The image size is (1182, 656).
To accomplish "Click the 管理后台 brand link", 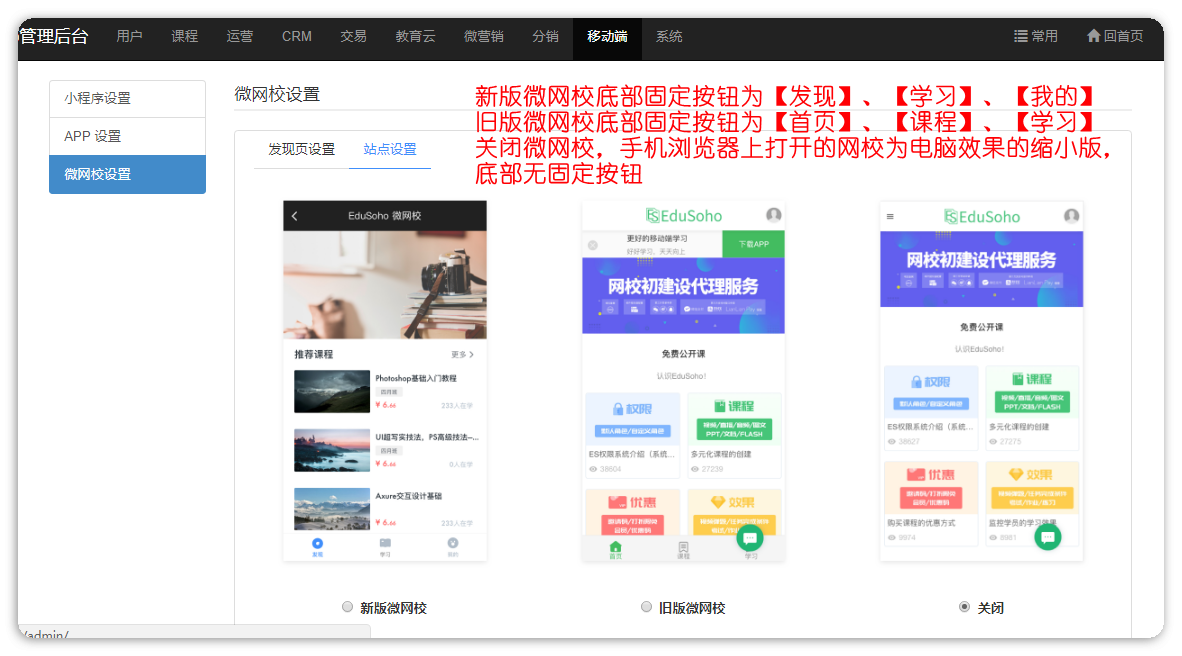I will point(54,36).
